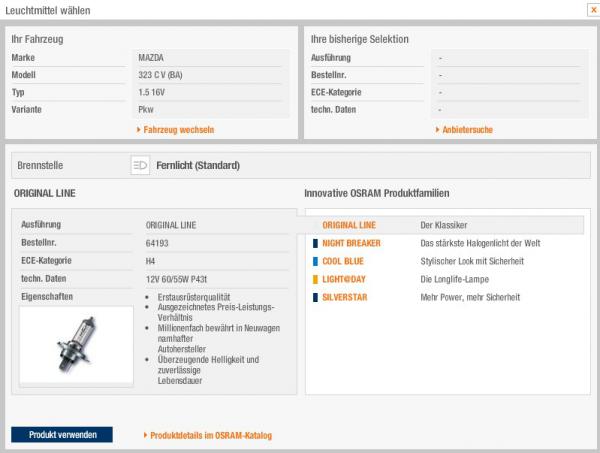Viewport: 600px width, 453px height.
Task: Click the orange arrow before Produktdetails
Action: coord(146,435)
